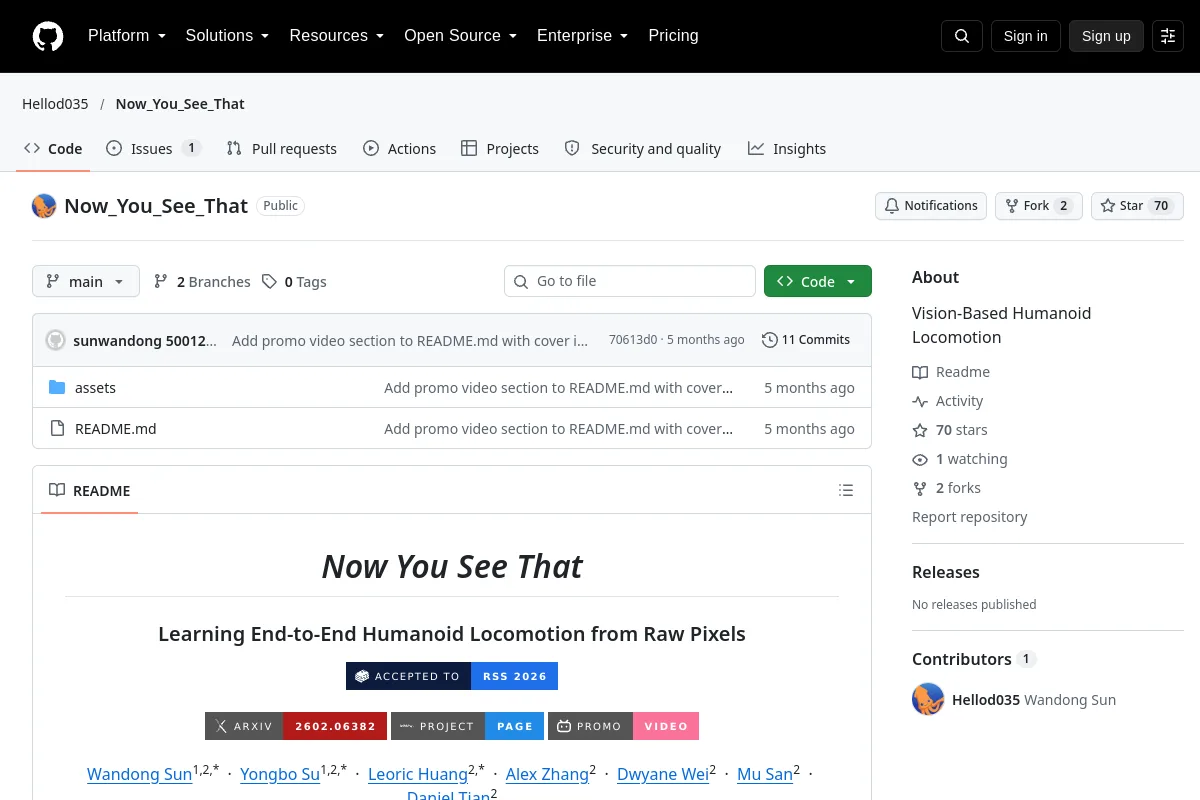This screenshot has width=1200, height=800.
Task: Open the assets folder
Action: coord(95,388)
